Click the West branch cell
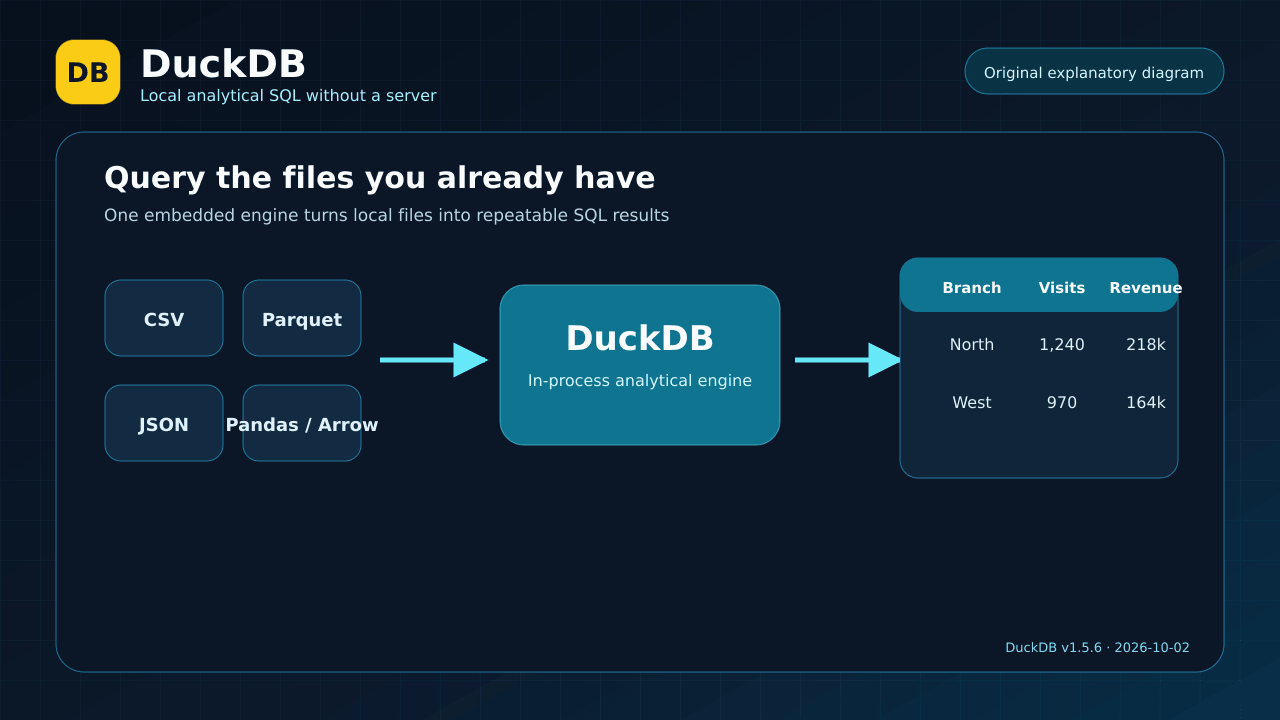Viewport: 1280px width, 720px height. click(972, 403)
